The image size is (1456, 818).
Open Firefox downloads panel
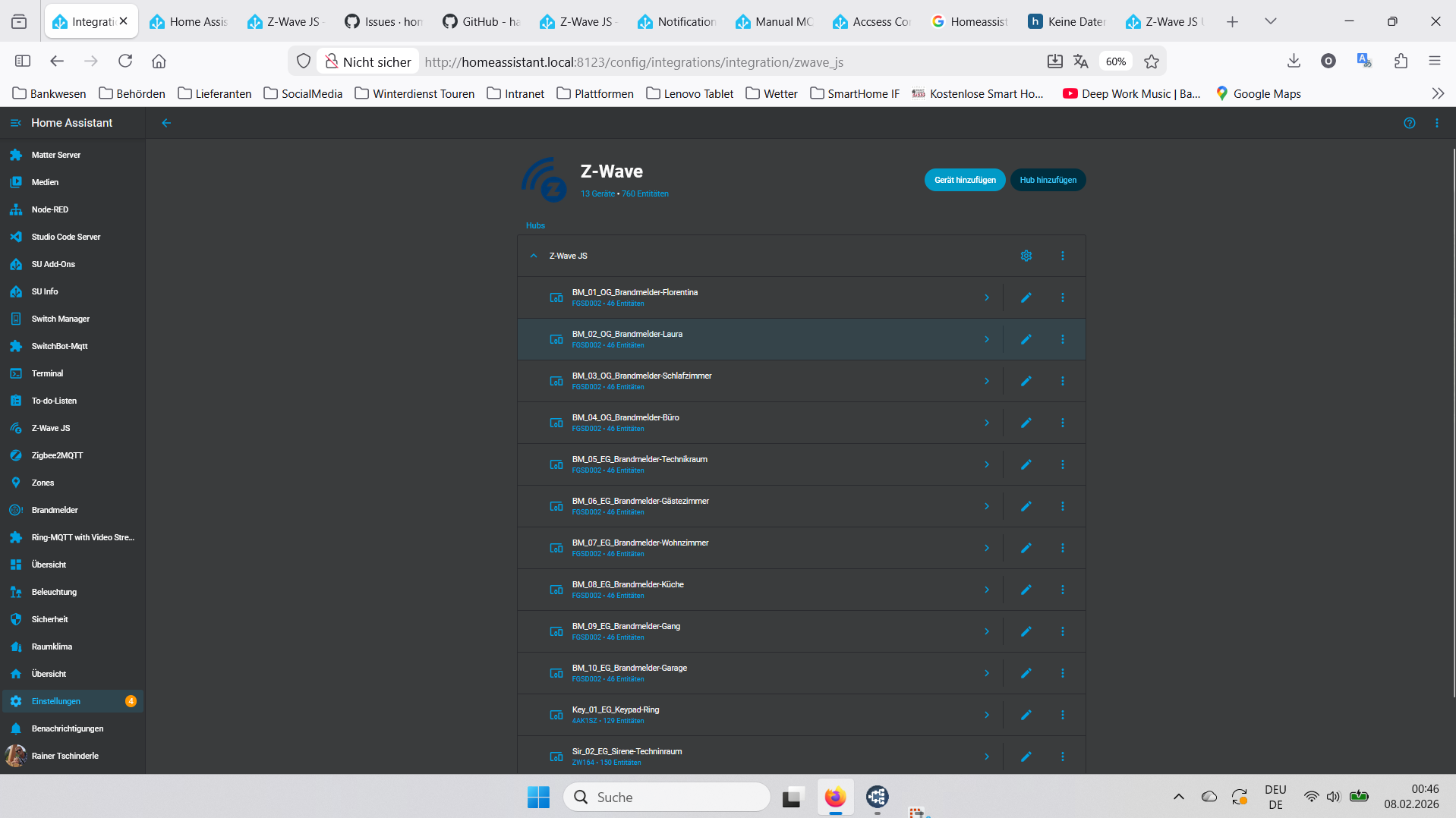(x=1294, y=61)
